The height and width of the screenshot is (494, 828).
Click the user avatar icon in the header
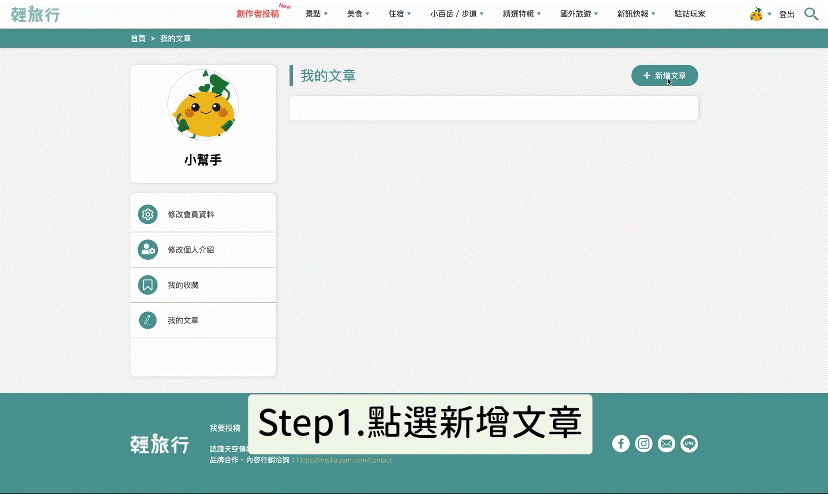tap(756, 14)
